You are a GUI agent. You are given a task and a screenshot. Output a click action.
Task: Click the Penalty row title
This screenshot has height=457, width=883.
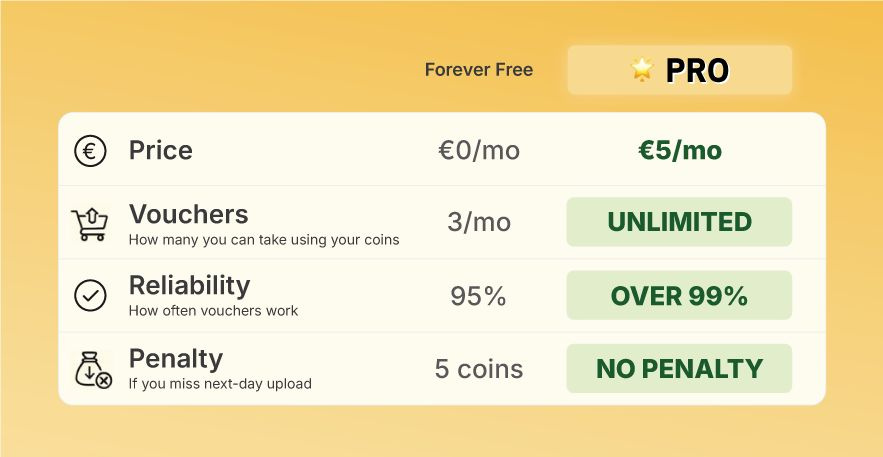[x=176, y=359]
